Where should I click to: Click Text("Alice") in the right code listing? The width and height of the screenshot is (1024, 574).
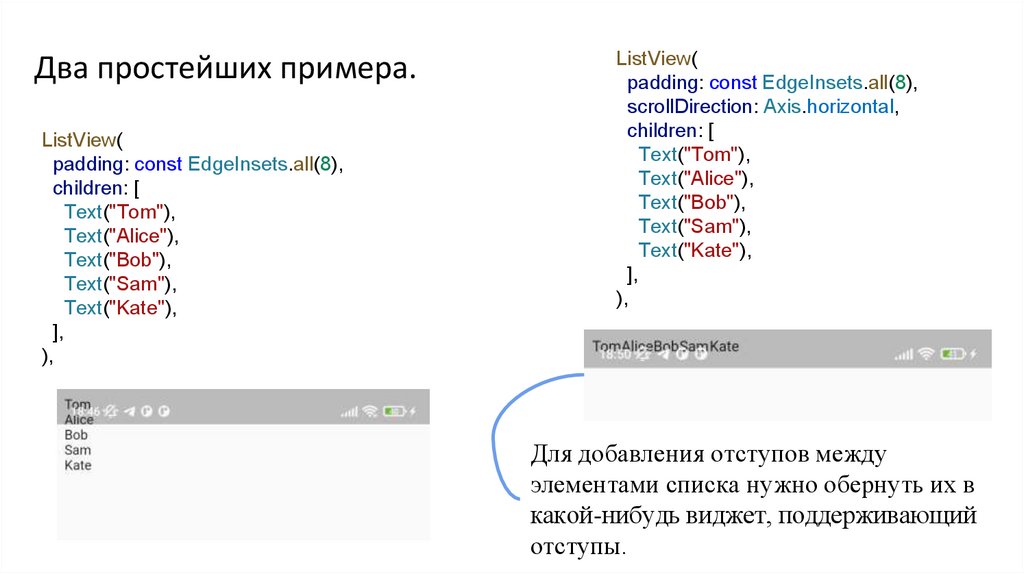click(x=696, y=178)
